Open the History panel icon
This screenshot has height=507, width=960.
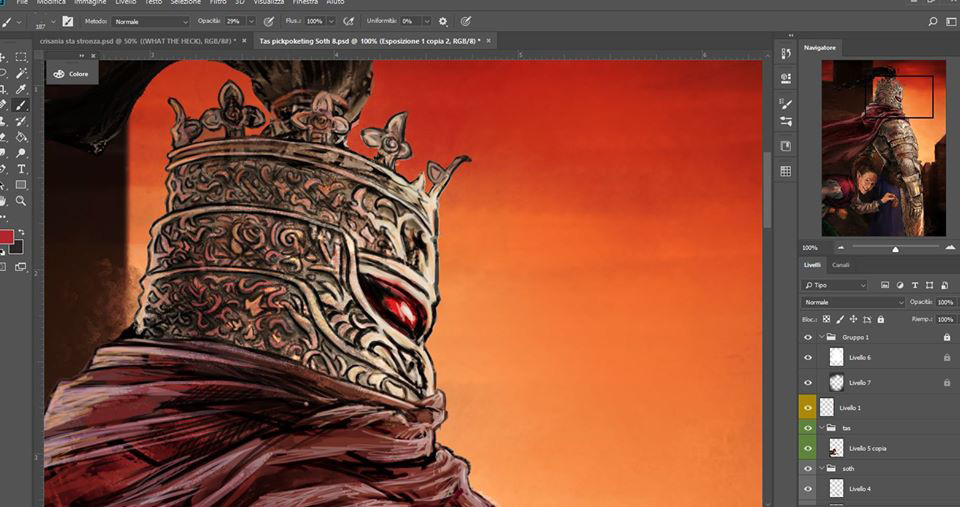pyautogui.click(x=786, y=53)
